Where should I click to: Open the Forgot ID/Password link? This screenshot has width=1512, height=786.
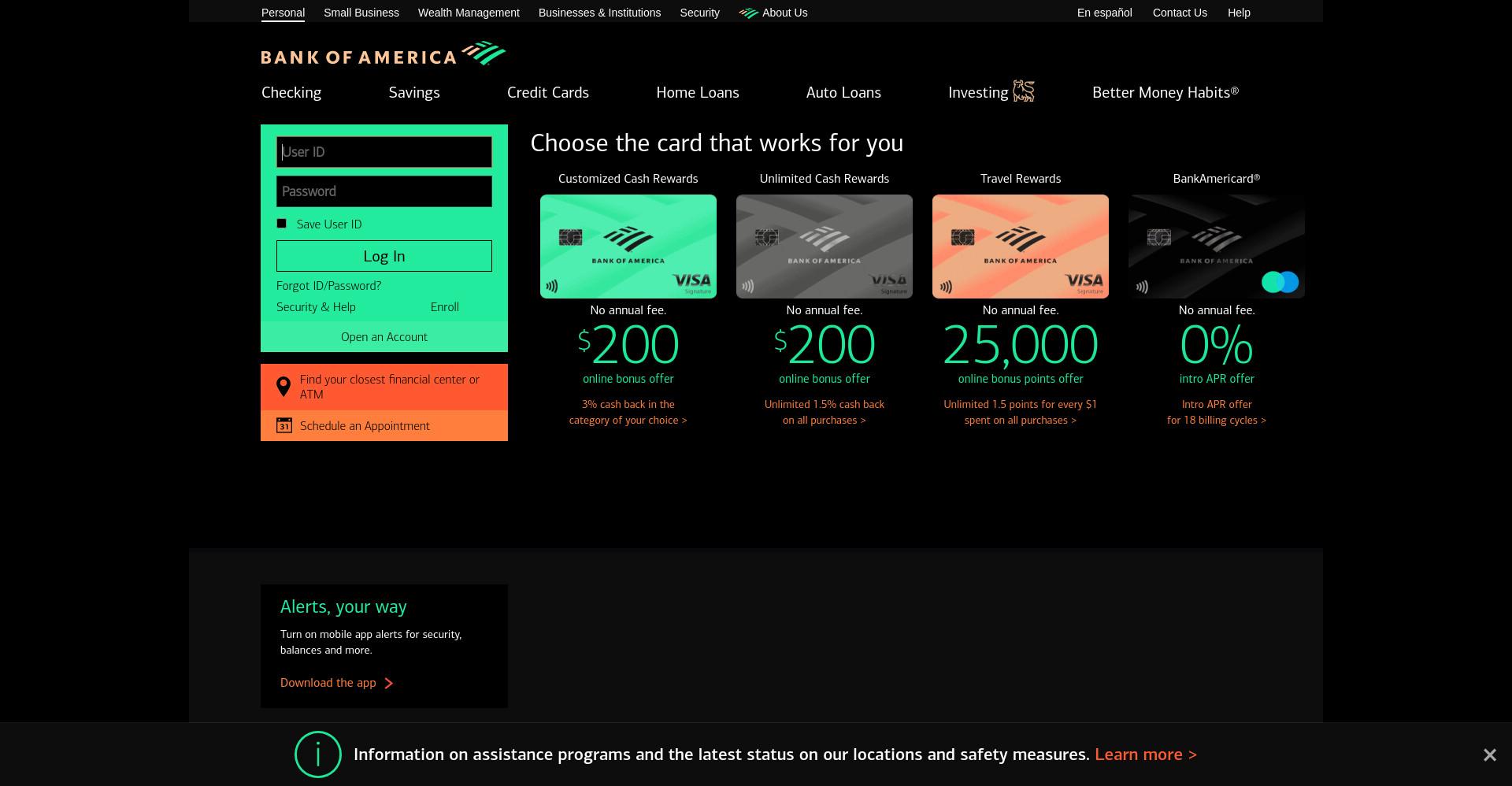point(328,286)
